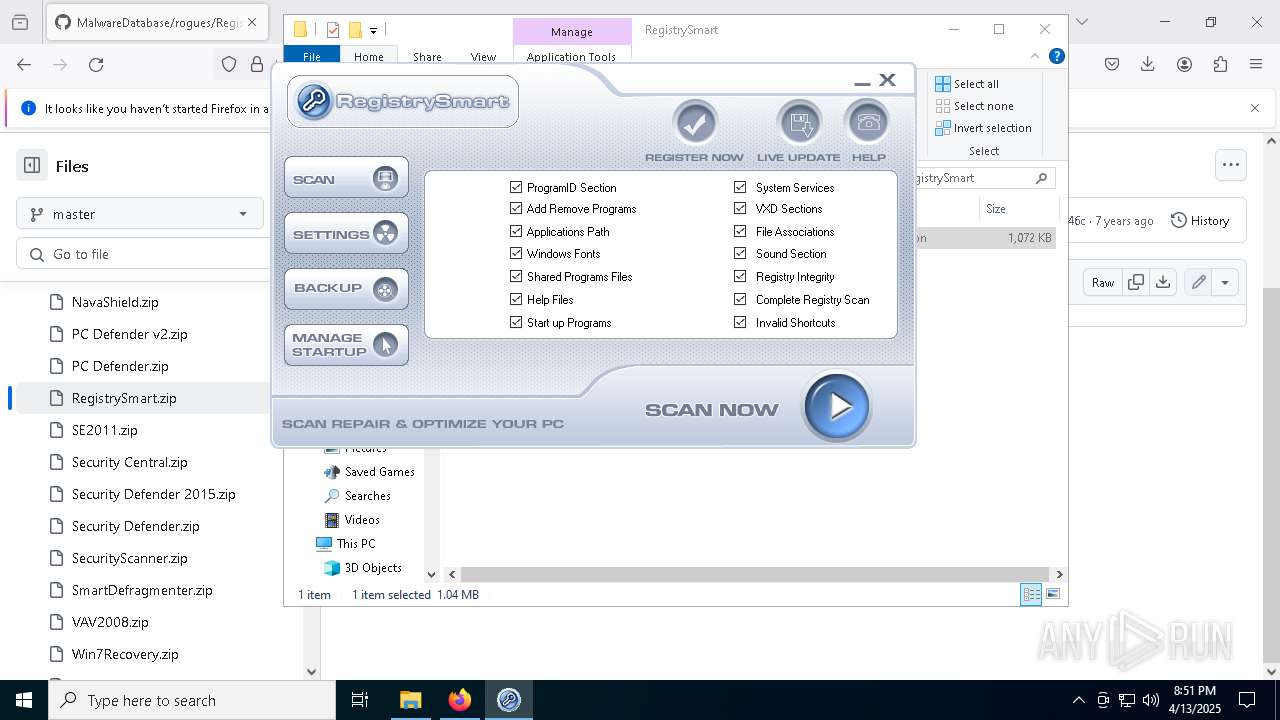The width and height of the screenshot is (1280, 720).
Task: Open the Backup section
Action: [x=346, y=289]
